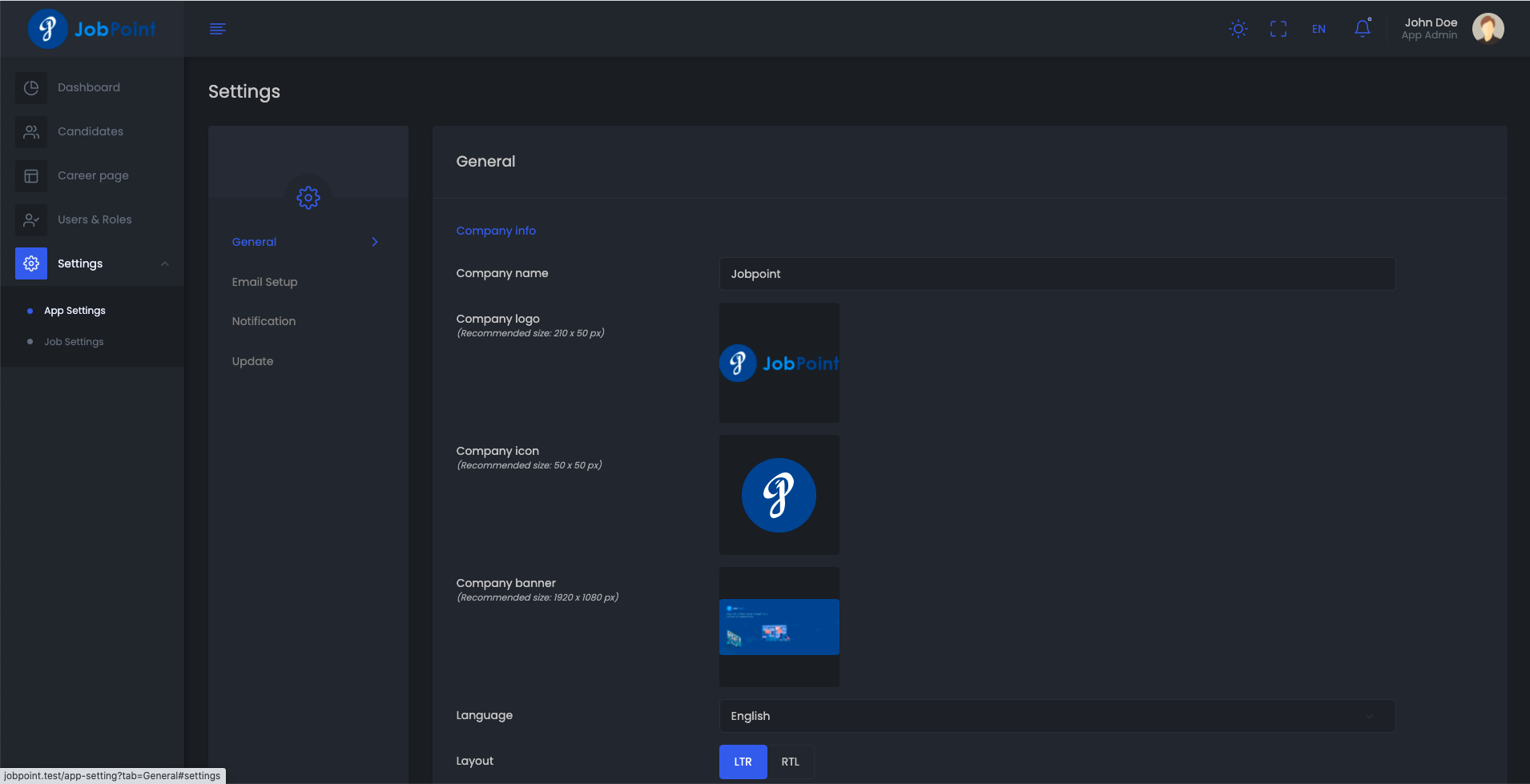Collapse the Settings sidebar menu chevron
This screenshot has height=784, width=1530.
[x=165, y=263]
